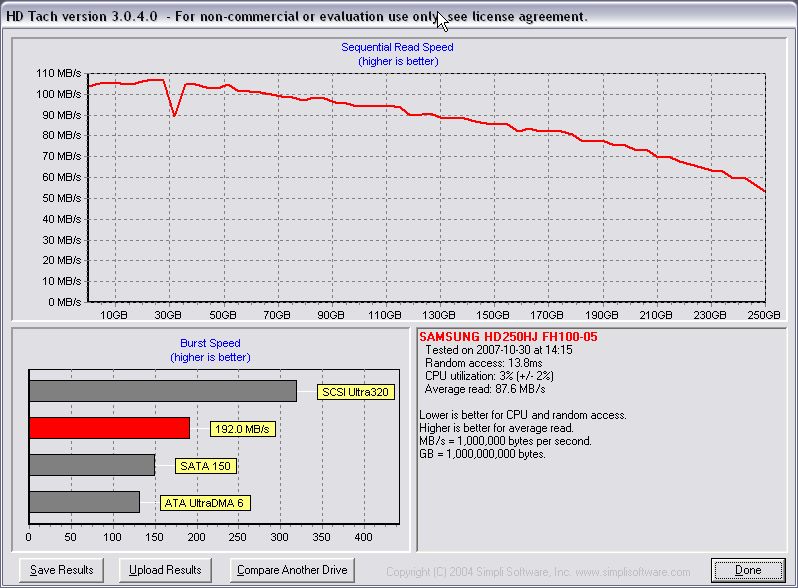
Task: Select the gray SCSI Ultra320 bar
Action: [163, 391]
